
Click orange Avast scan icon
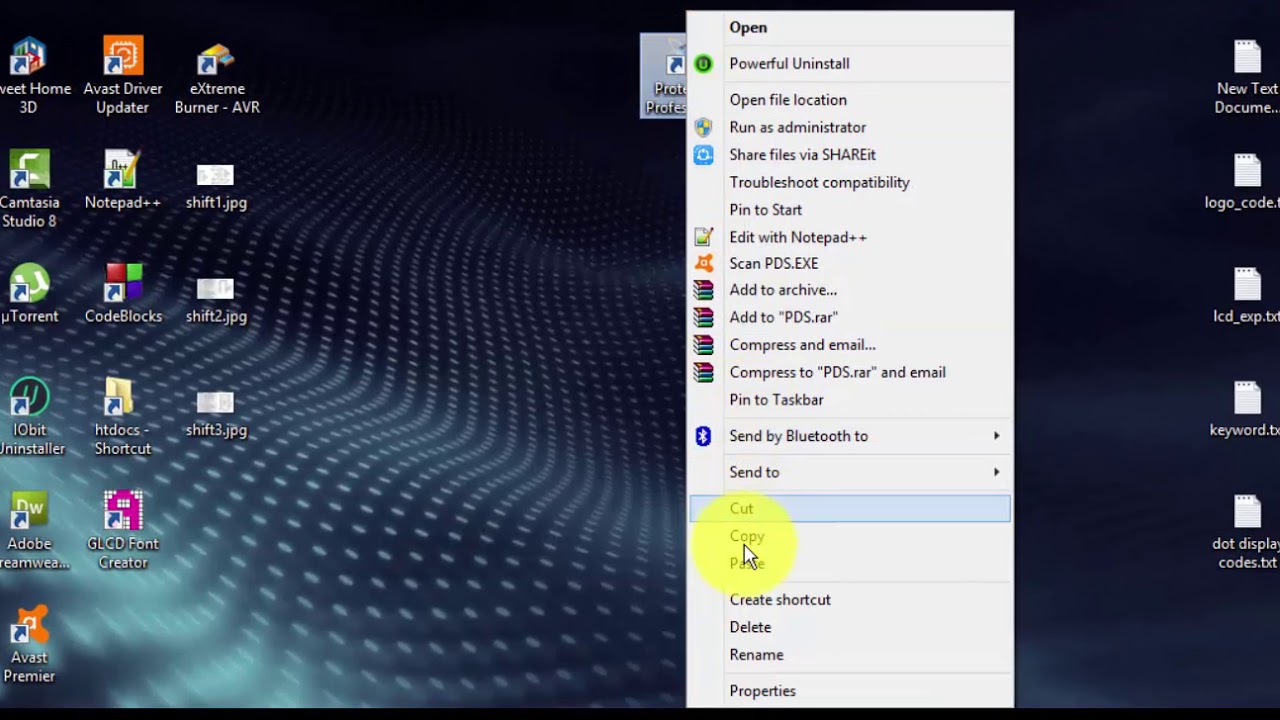(x=704, y=263)
